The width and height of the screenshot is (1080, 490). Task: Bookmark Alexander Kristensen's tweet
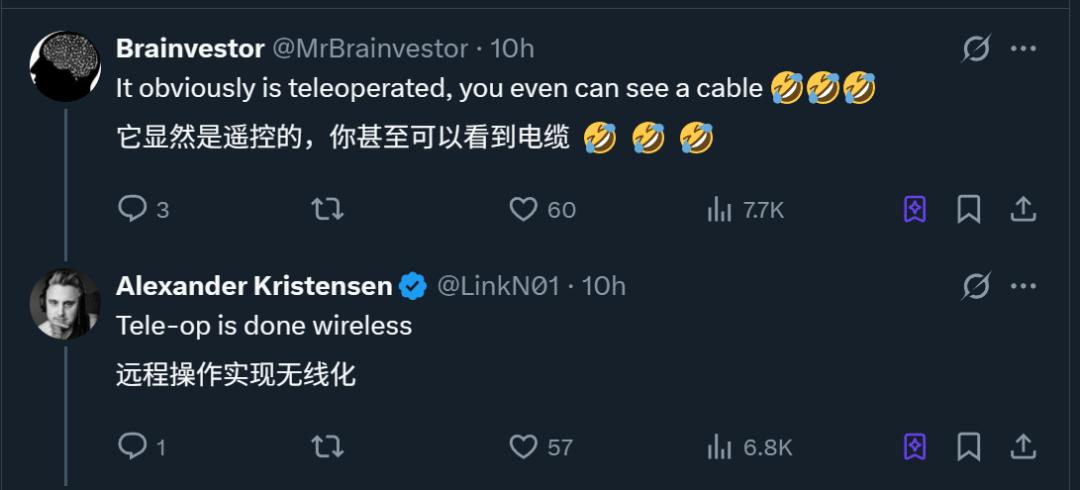pyautogui.click(x=968, y=447)
